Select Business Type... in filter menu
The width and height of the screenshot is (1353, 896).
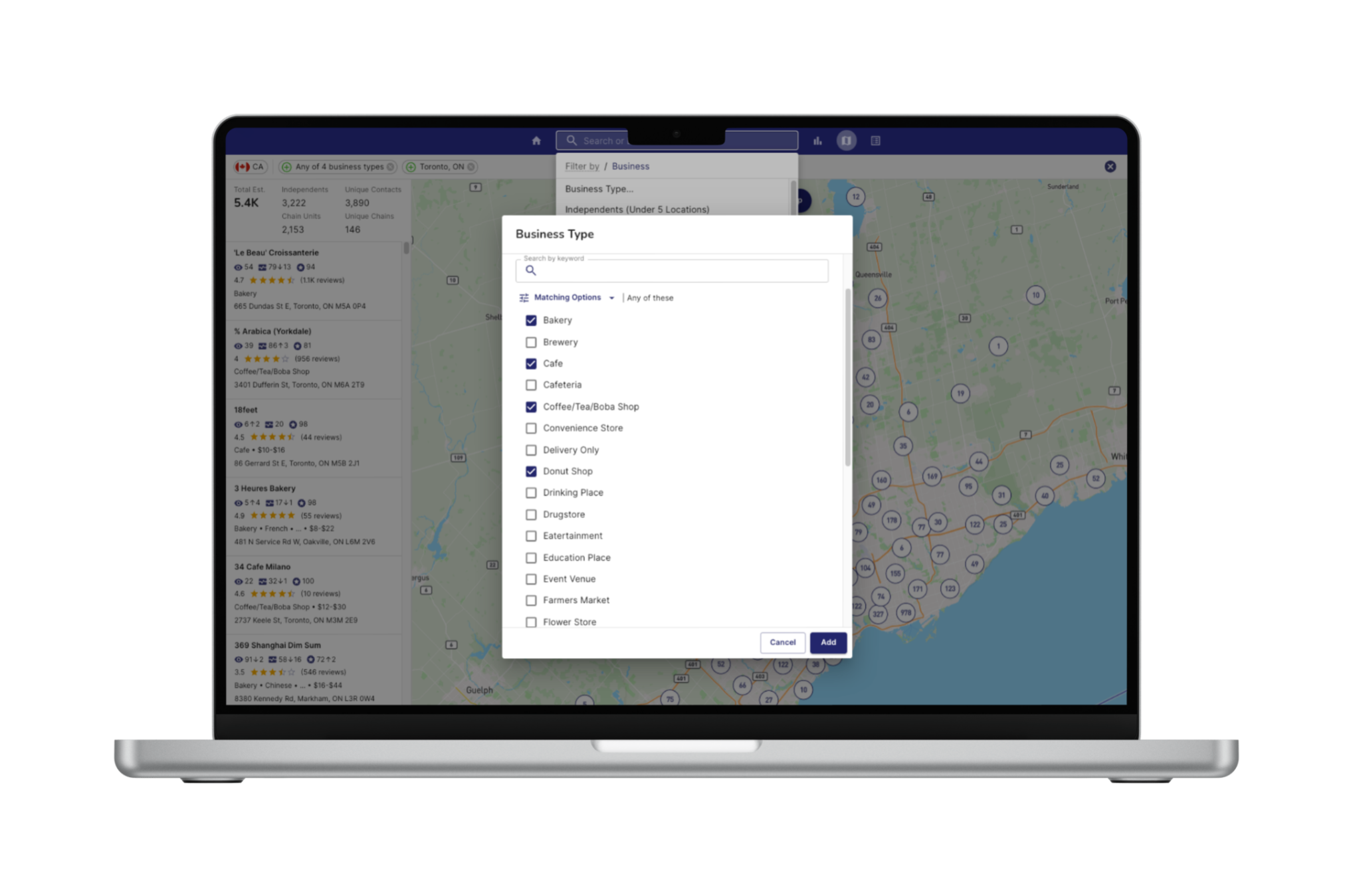point(599,189)
